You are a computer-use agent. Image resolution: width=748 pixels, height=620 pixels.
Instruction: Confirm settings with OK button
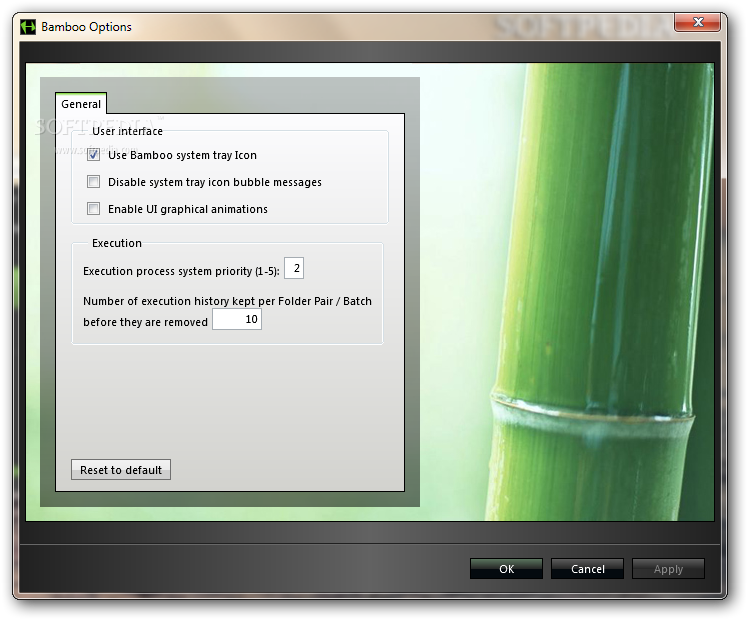click(x=506, y=569)
